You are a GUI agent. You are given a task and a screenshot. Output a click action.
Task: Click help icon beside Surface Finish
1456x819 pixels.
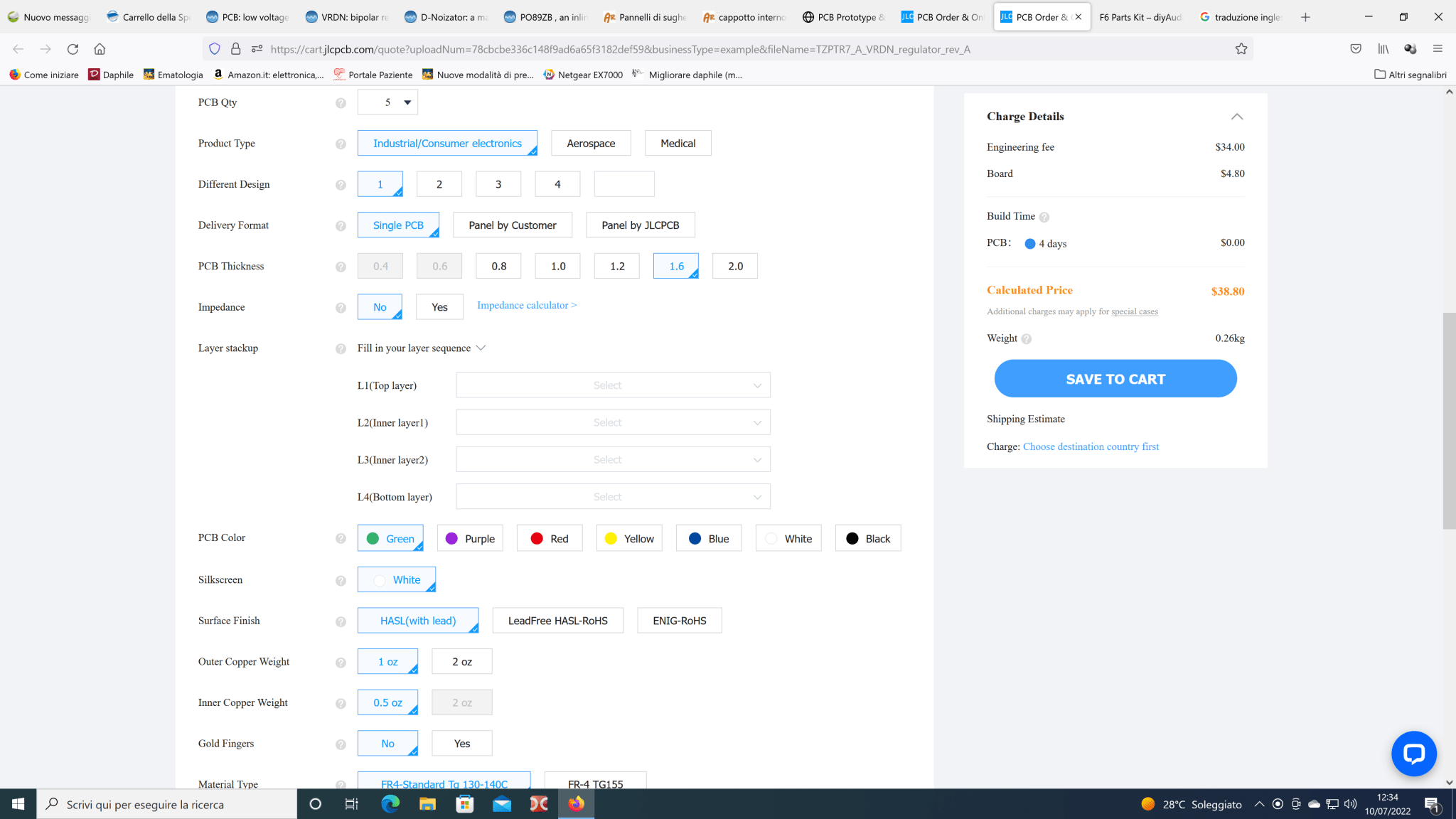(x=341, y=622)
